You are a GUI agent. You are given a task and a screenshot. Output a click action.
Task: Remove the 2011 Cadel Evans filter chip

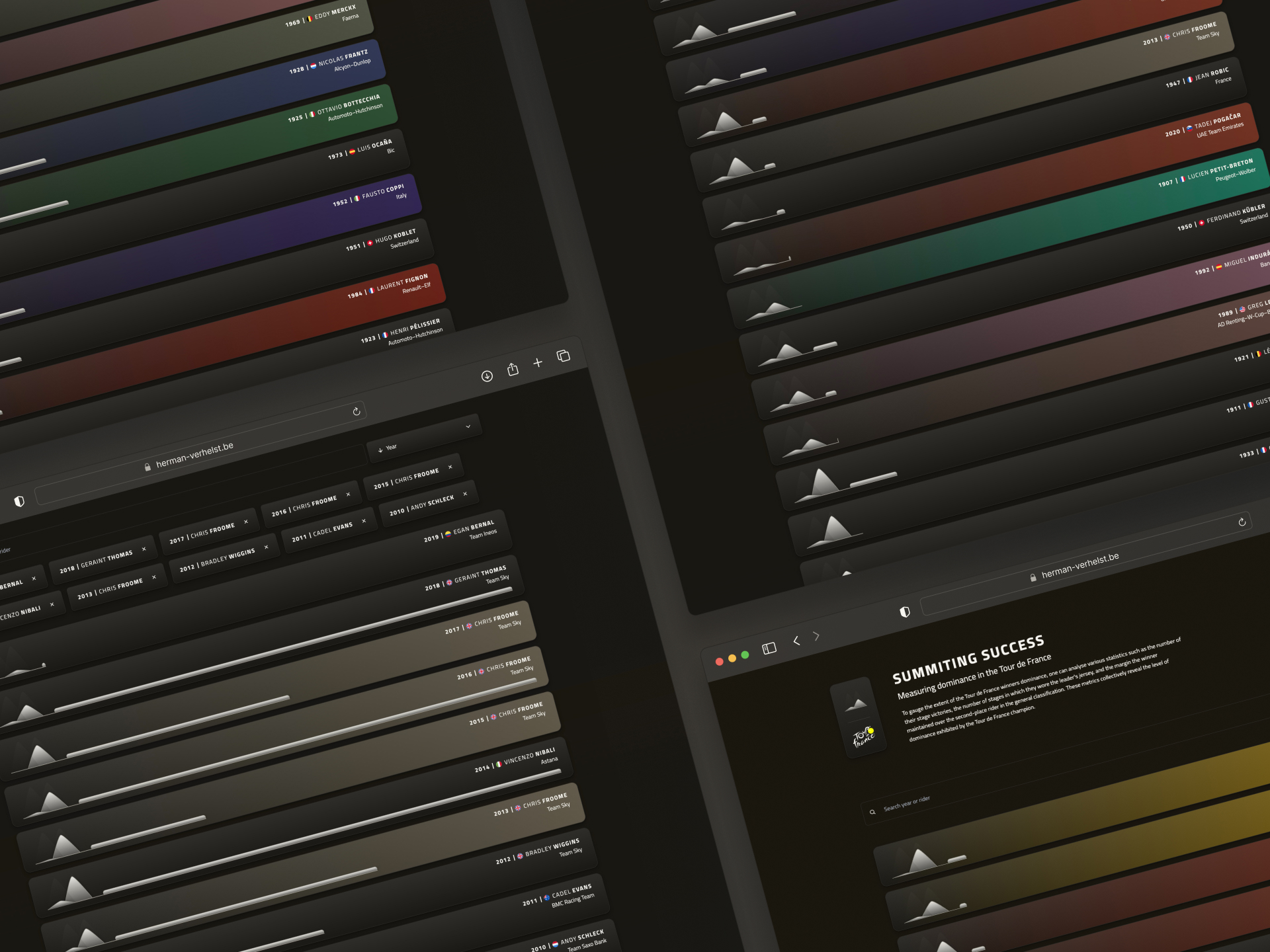pyautogui.click(x=364, y=521)
